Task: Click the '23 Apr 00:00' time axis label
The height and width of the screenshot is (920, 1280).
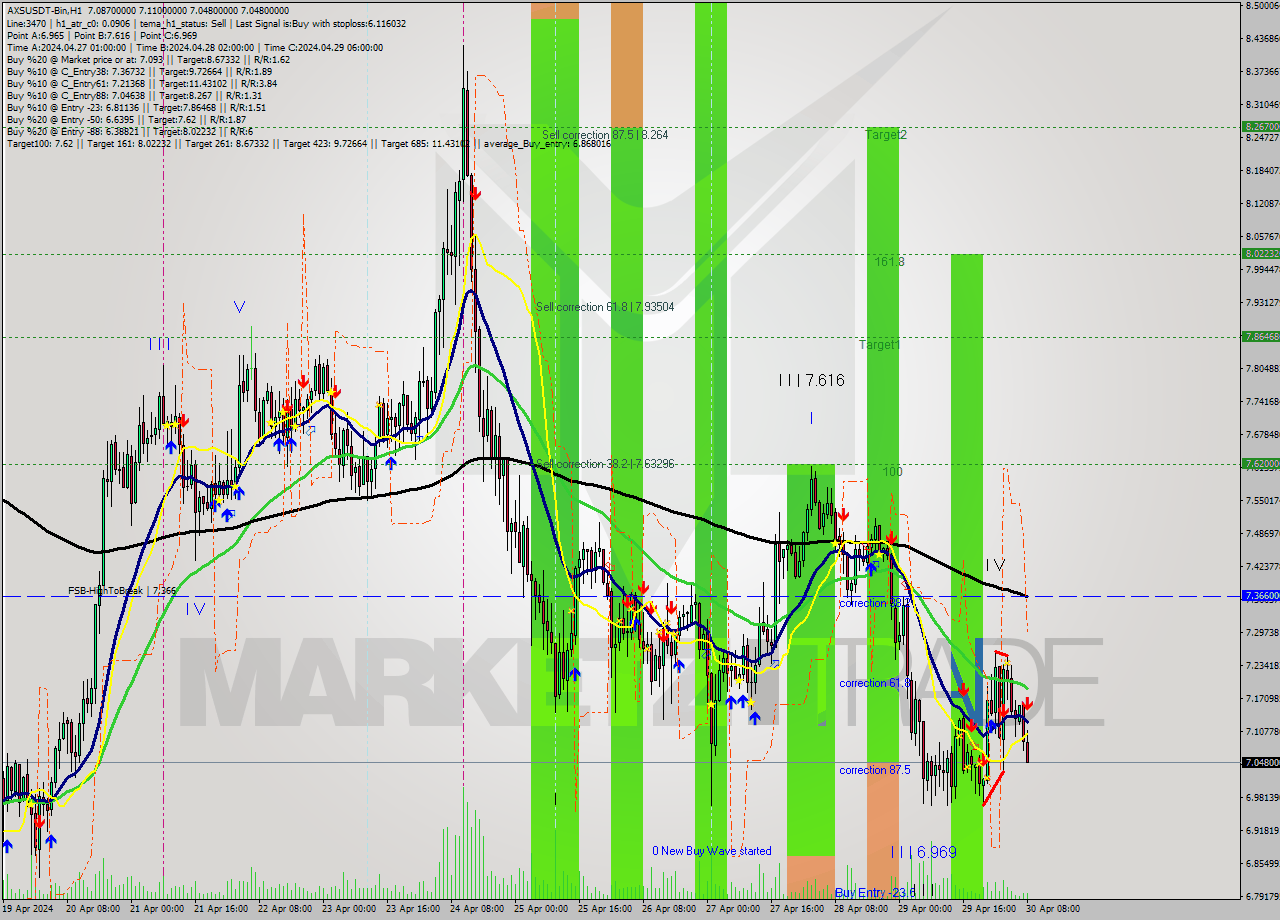Action: click(x=349, y=909)
